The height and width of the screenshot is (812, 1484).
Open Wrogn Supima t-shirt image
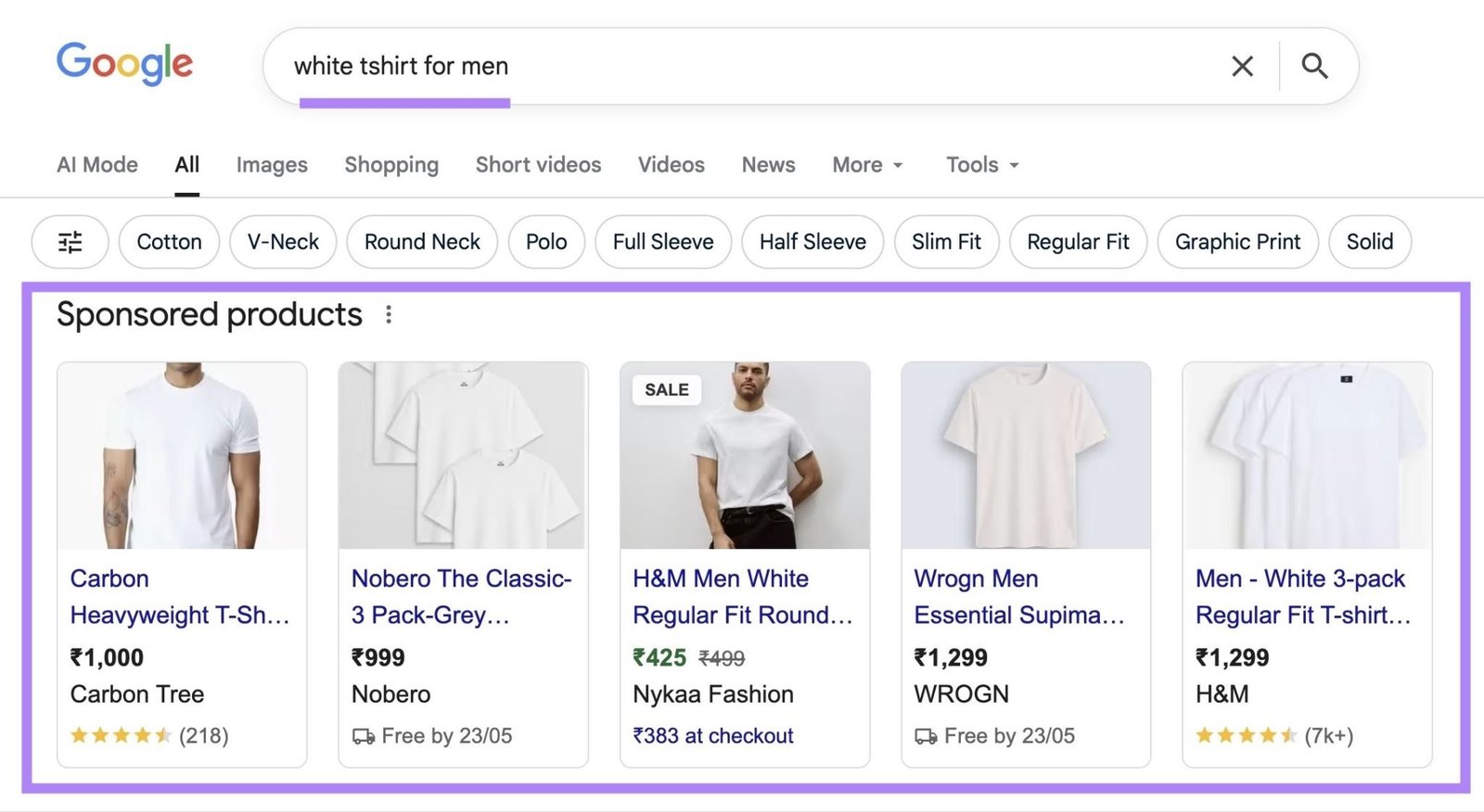[x=1026, y=455]
